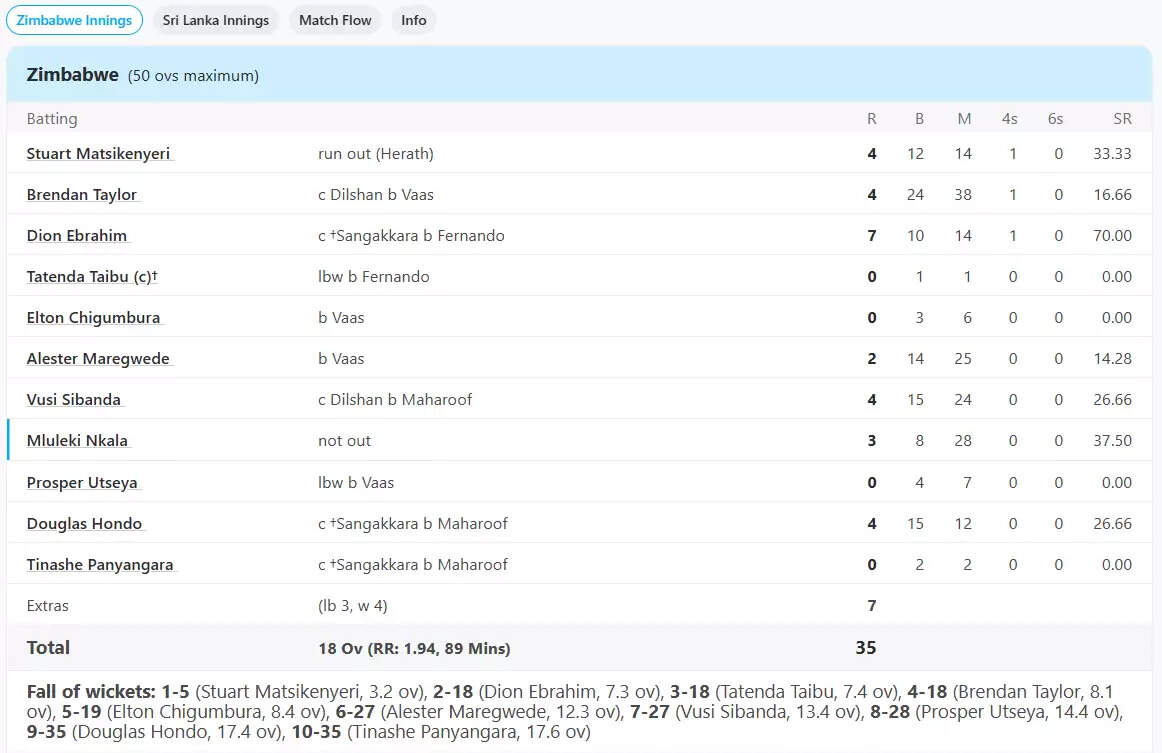Click the Zimbabwe Innings tab
This screenshot has width=1162, height=753.
point(75,20)
